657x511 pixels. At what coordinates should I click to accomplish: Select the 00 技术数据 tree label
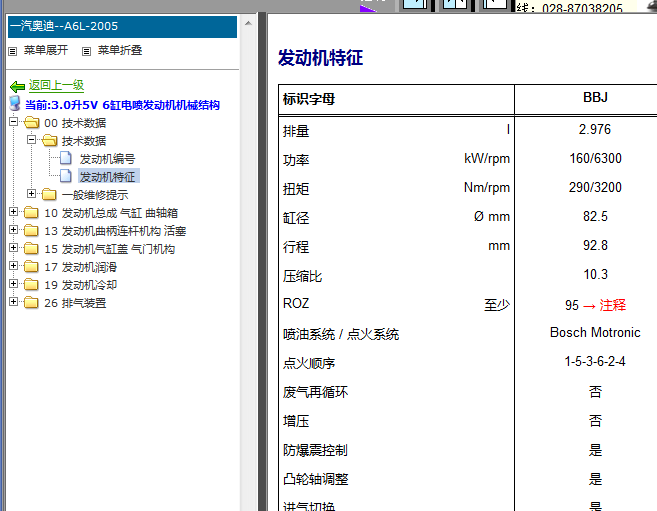tap(75, 123)
